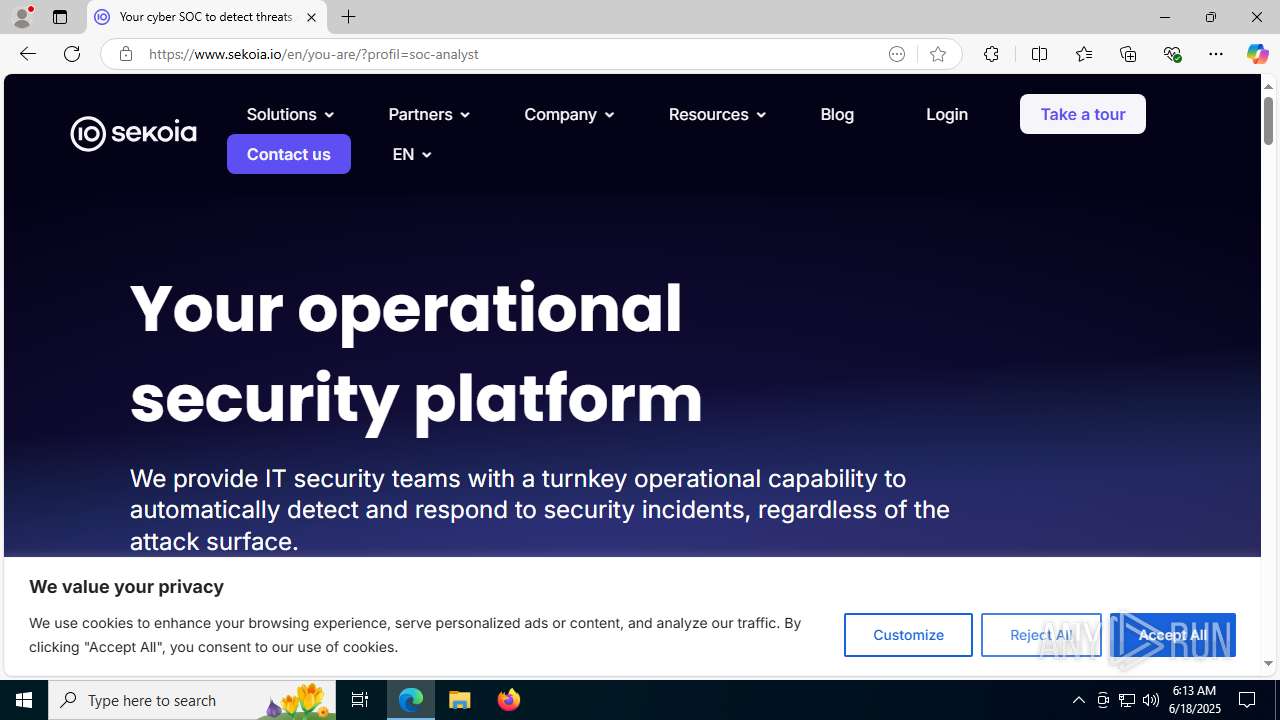Expand the Company menu
This screenshot has width=1280, height=720.
[569, 114]
